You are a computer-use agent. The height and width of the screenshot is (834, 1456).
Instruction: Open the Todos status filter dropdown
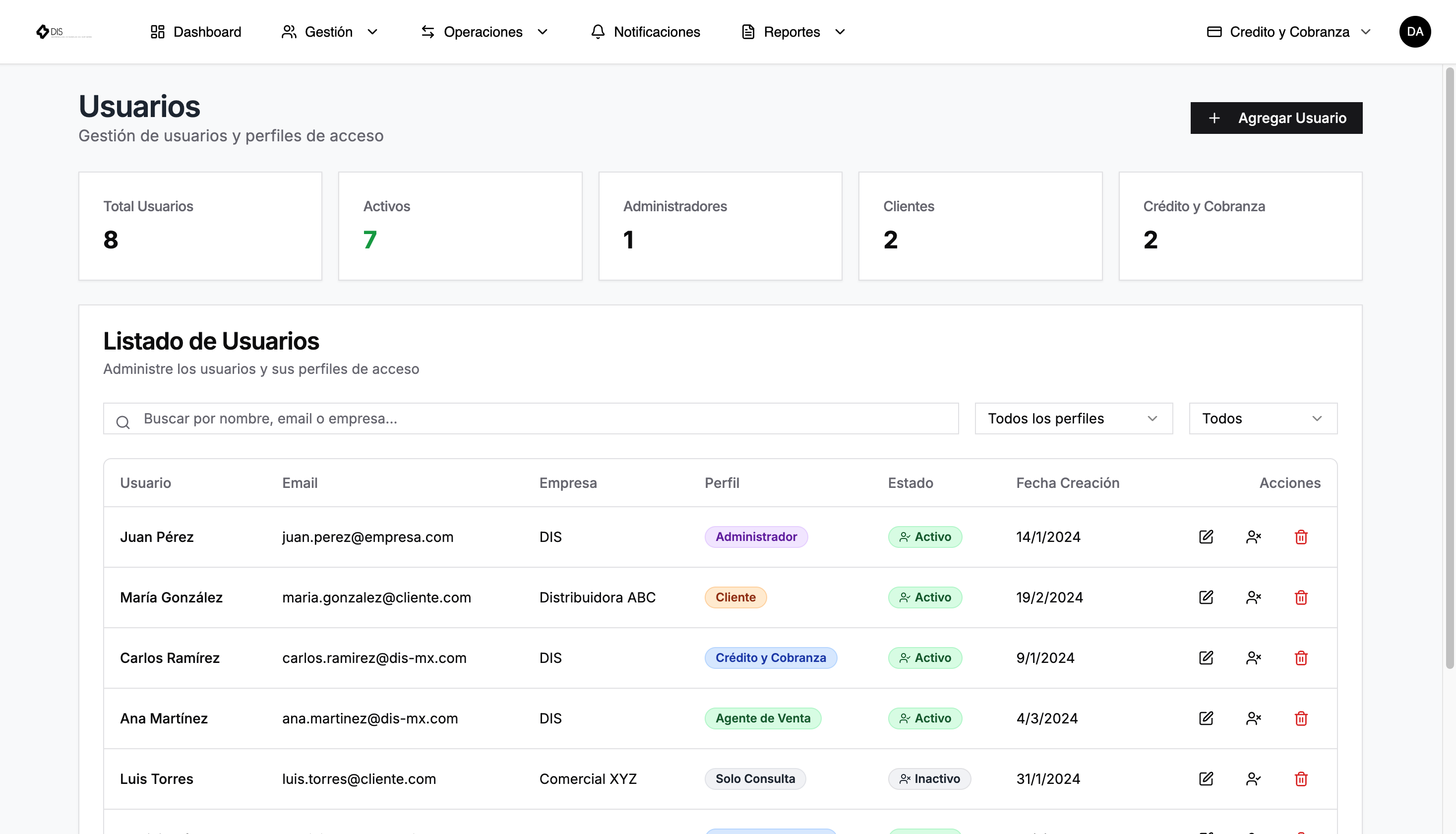1263,418
